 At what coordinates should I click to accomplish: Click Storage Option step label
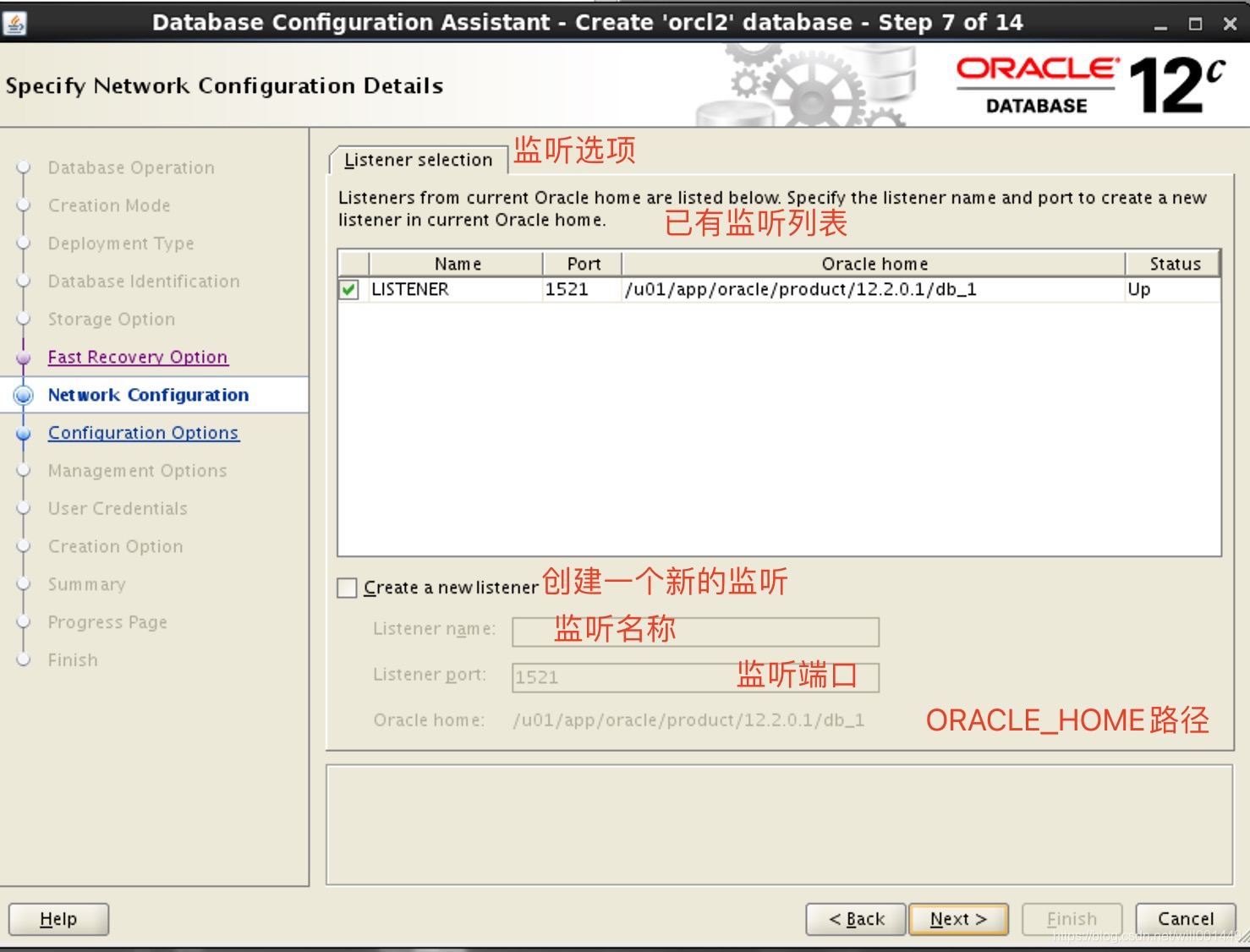pos(112,320)
